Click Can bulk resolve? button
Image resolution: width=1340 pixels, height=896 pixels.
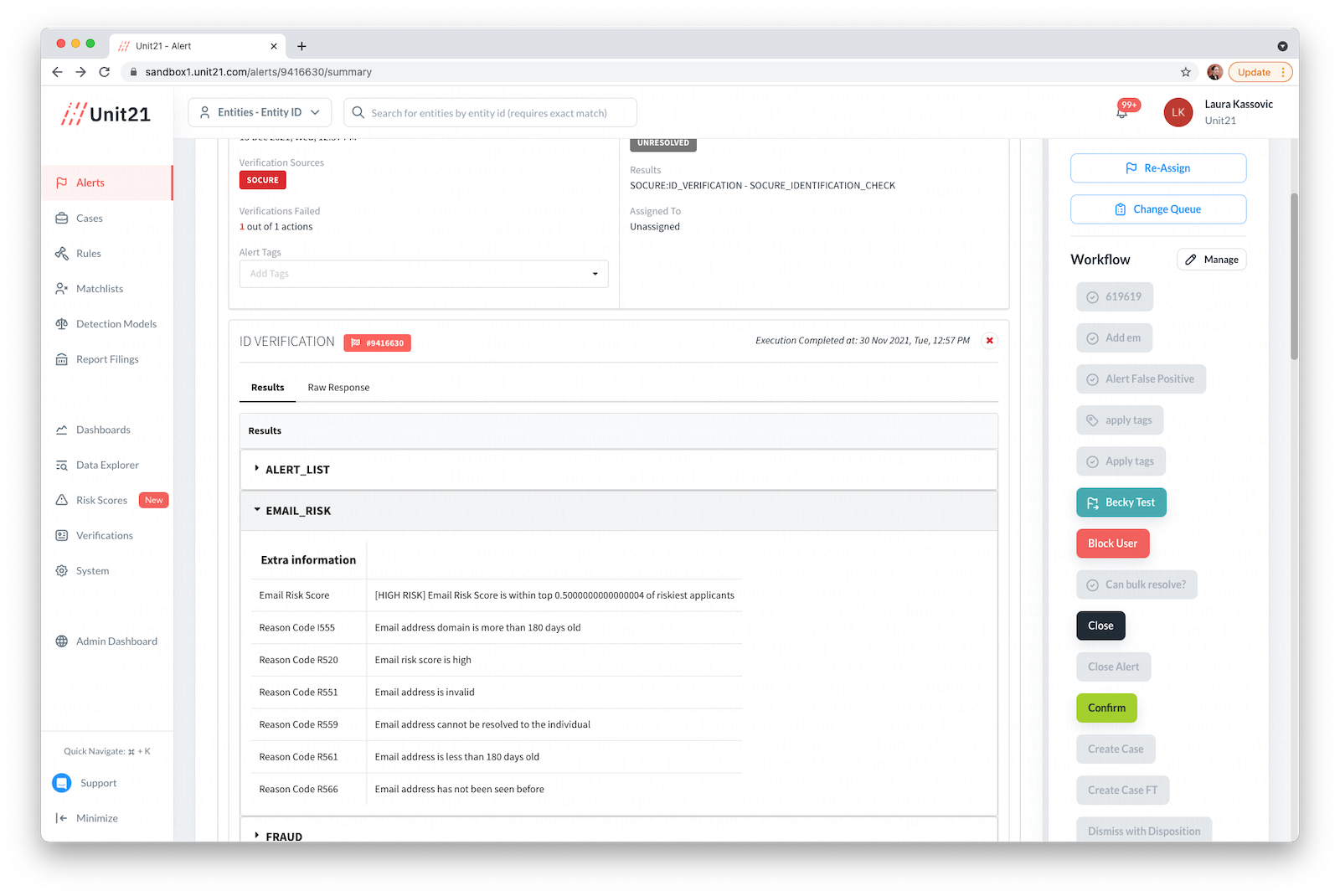[x=1136, y=584]
